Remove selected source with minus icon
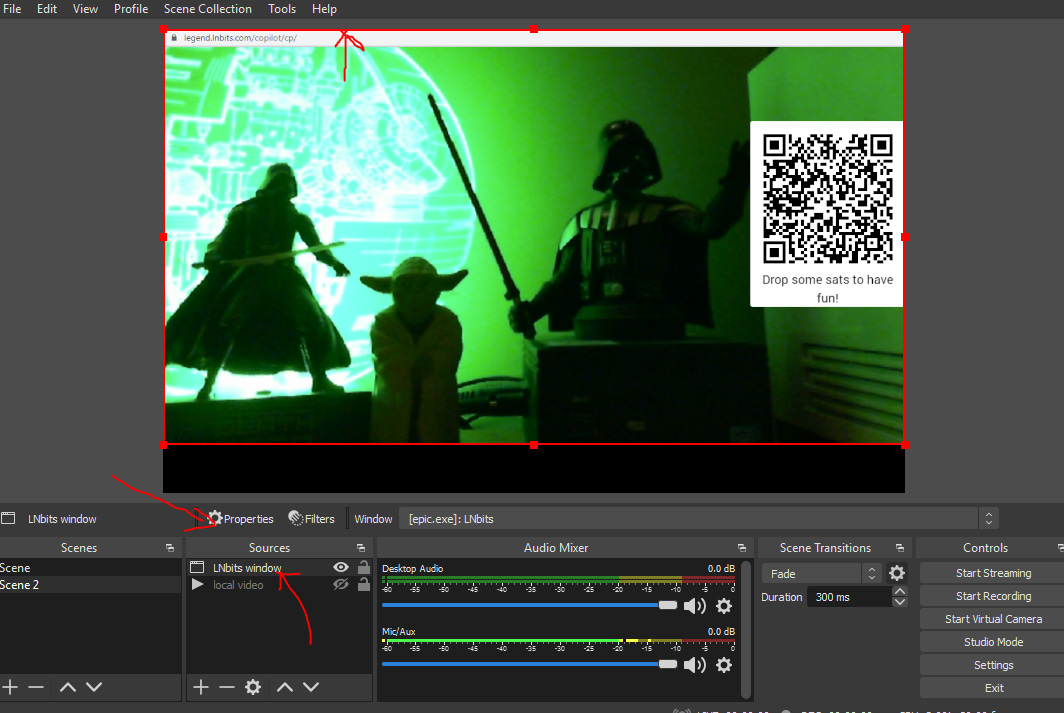The height and width of the screenshot is (713, 1064). click(x=227, y=687)
